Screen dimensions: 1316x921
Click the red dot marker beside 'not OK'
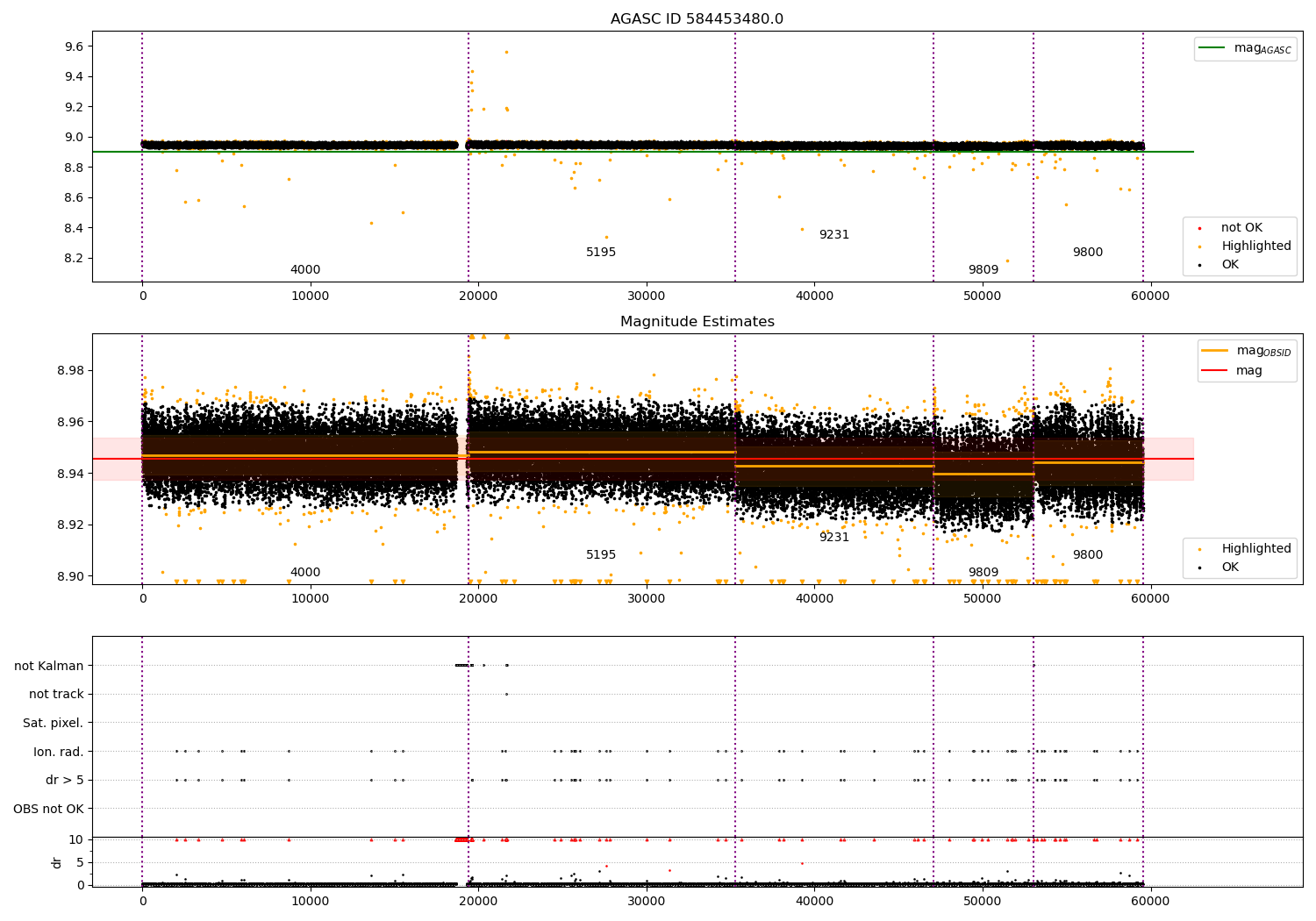click(1199, 228)
